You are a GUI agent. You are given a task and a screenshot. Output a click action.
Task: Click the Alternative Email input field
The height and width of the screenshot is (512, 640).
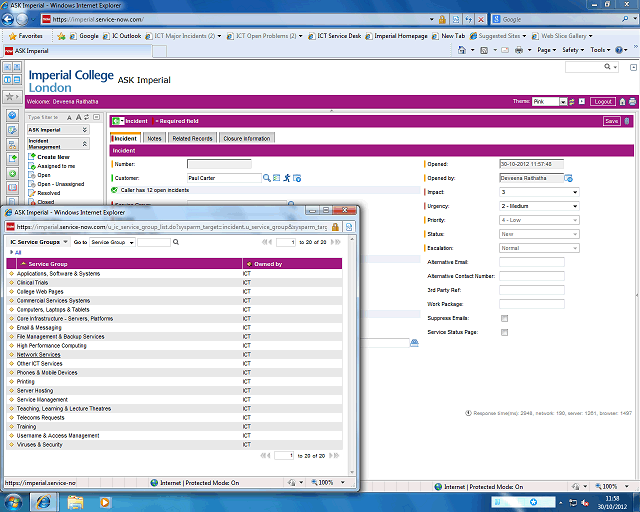(x=531, y=262)
